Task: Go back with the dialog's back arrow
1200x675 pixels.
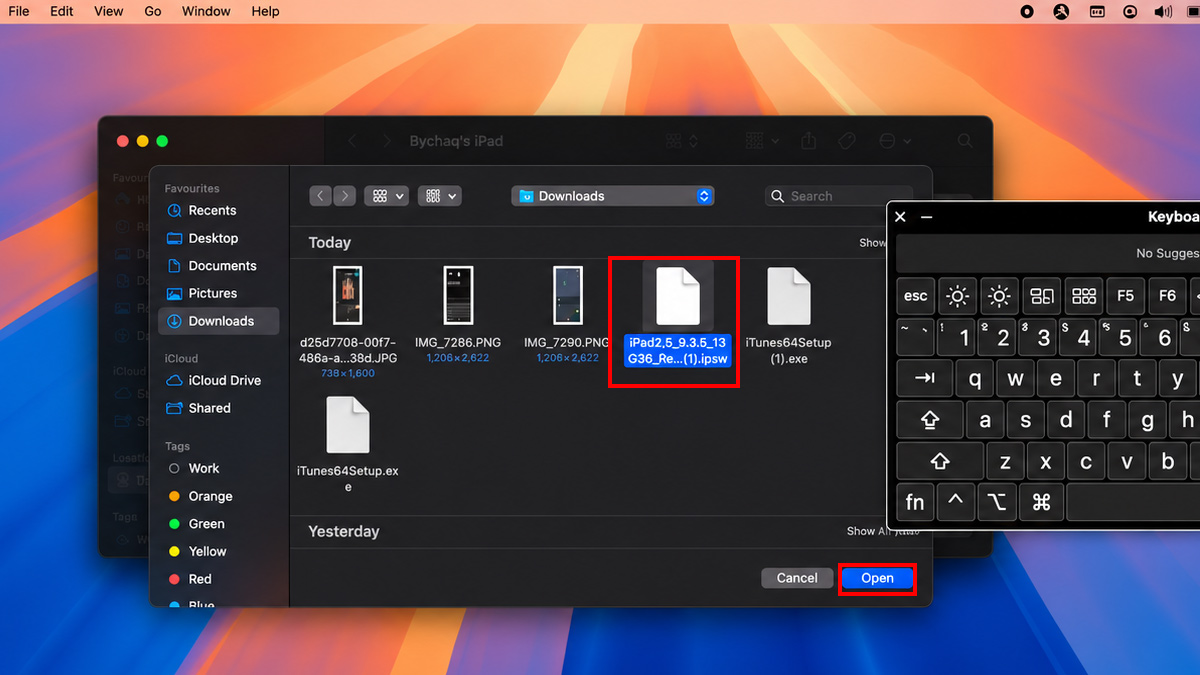Action: [321, 196]
